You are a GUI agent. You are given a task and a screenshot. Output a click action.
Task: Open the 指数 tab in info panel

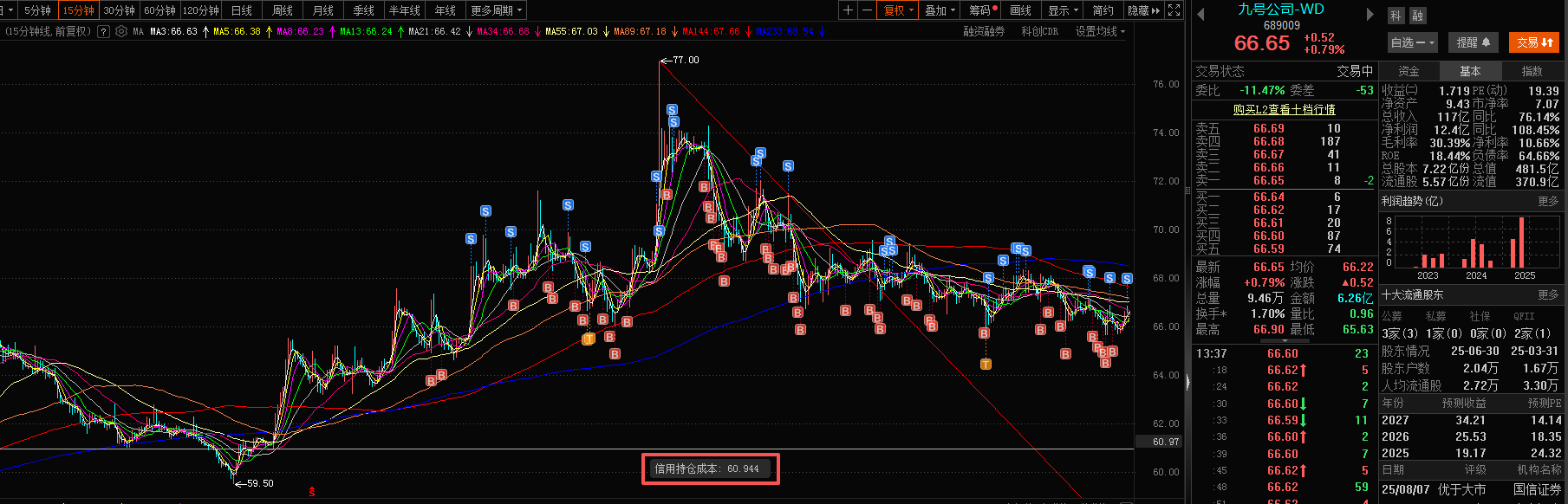pyautogui.click(x=1532, y=71)
